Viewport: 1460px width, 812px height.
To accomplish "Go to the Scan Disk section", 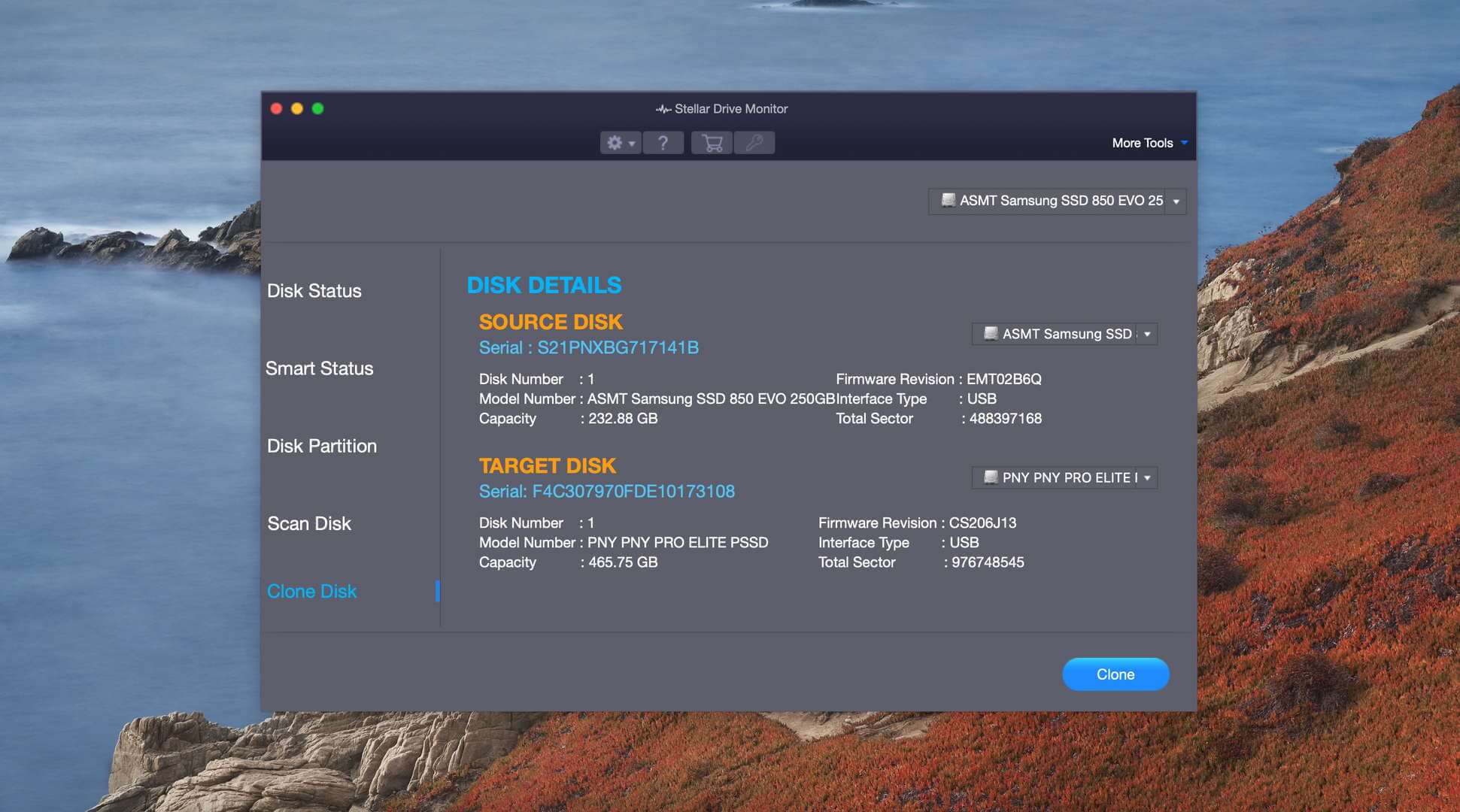I will (x=309, y=523).
